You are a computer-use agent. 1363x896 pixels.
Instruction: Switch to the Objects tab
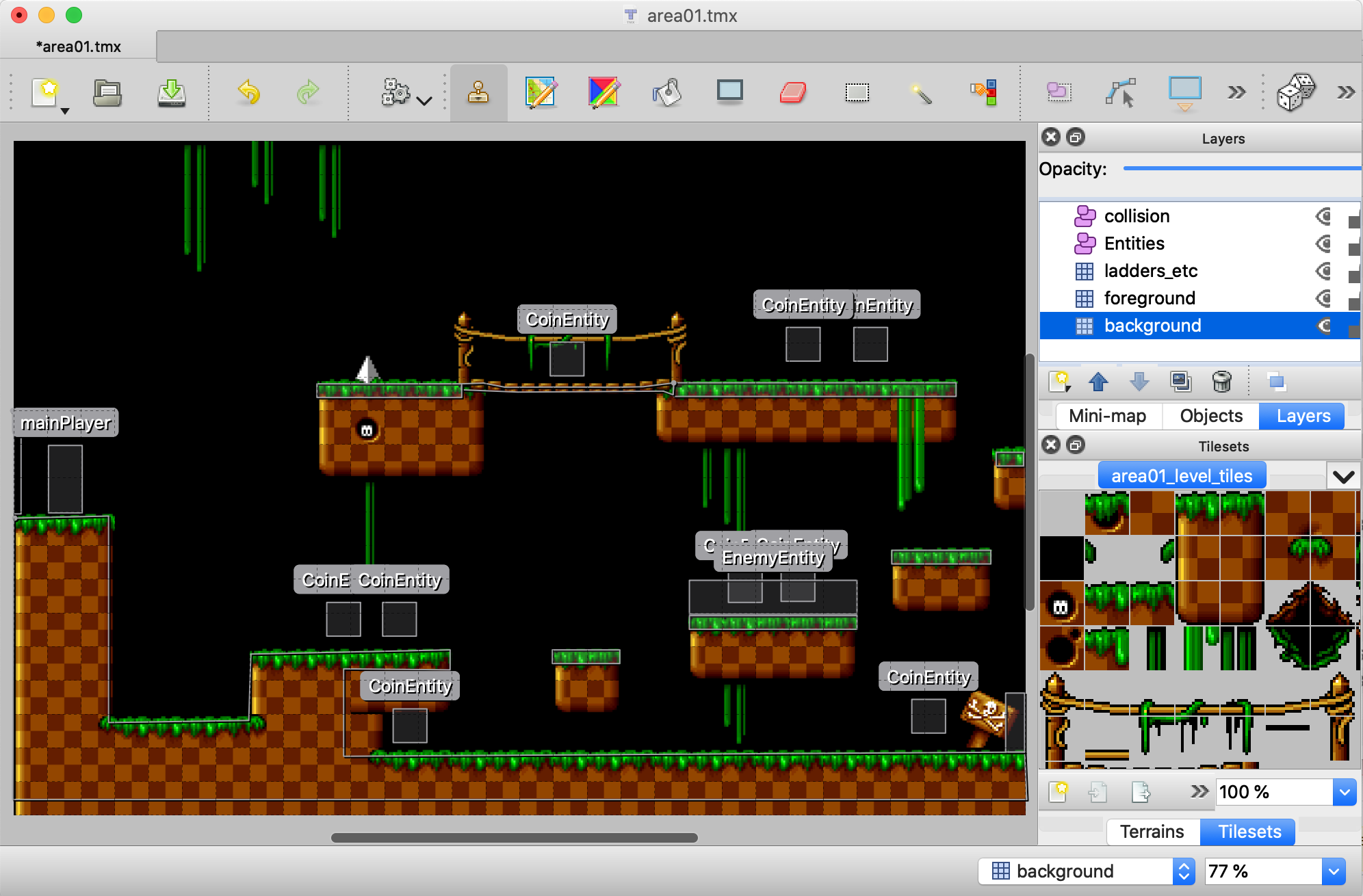click(1211, 416)
